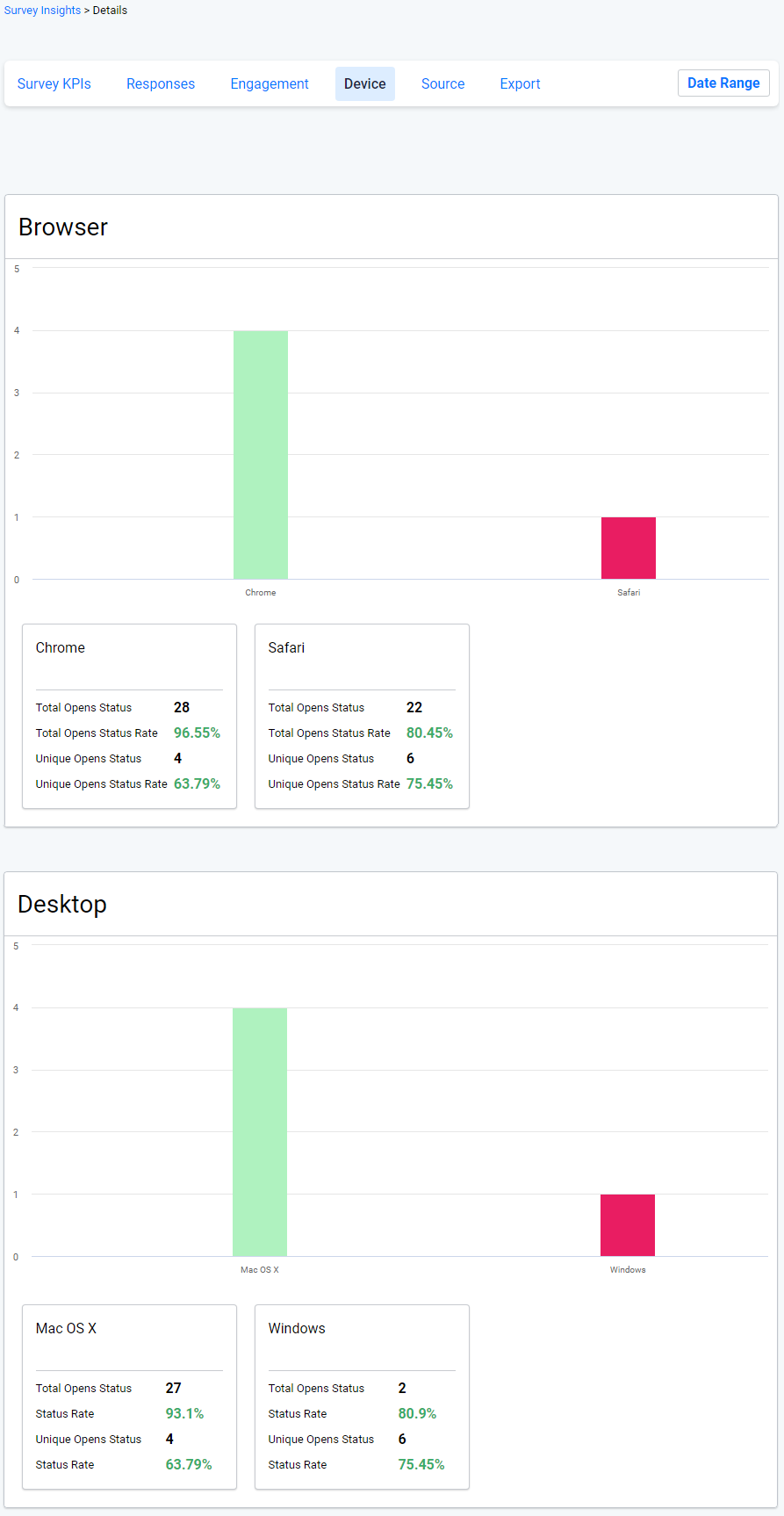The width and height of the screenshot is (784, 1516).
Task: Click Chrome's Total Opens Status value 28
Action: pos(182,708)
